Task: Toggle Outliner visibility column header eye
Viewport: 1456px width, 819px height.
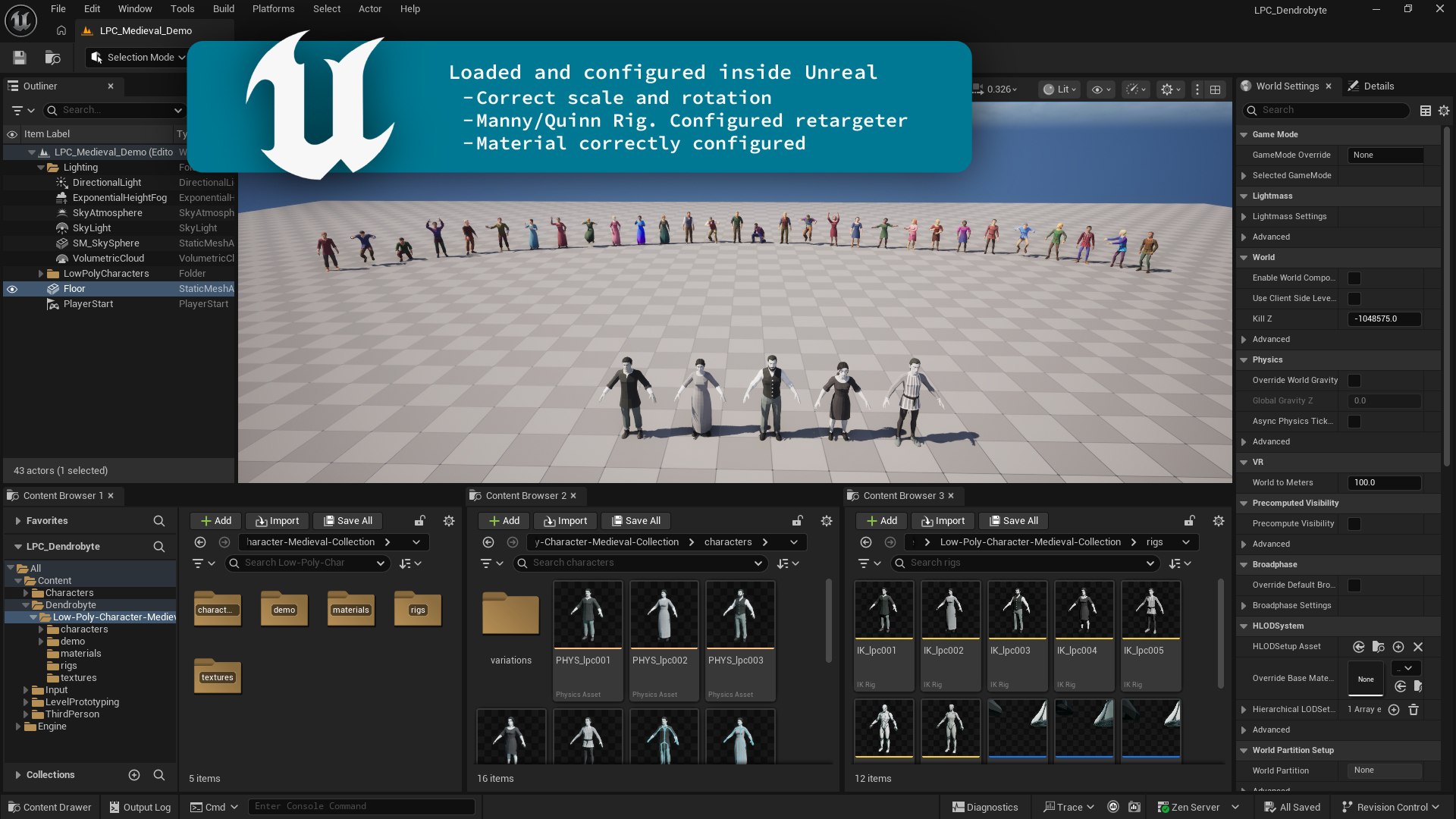Action: [12, 134]
